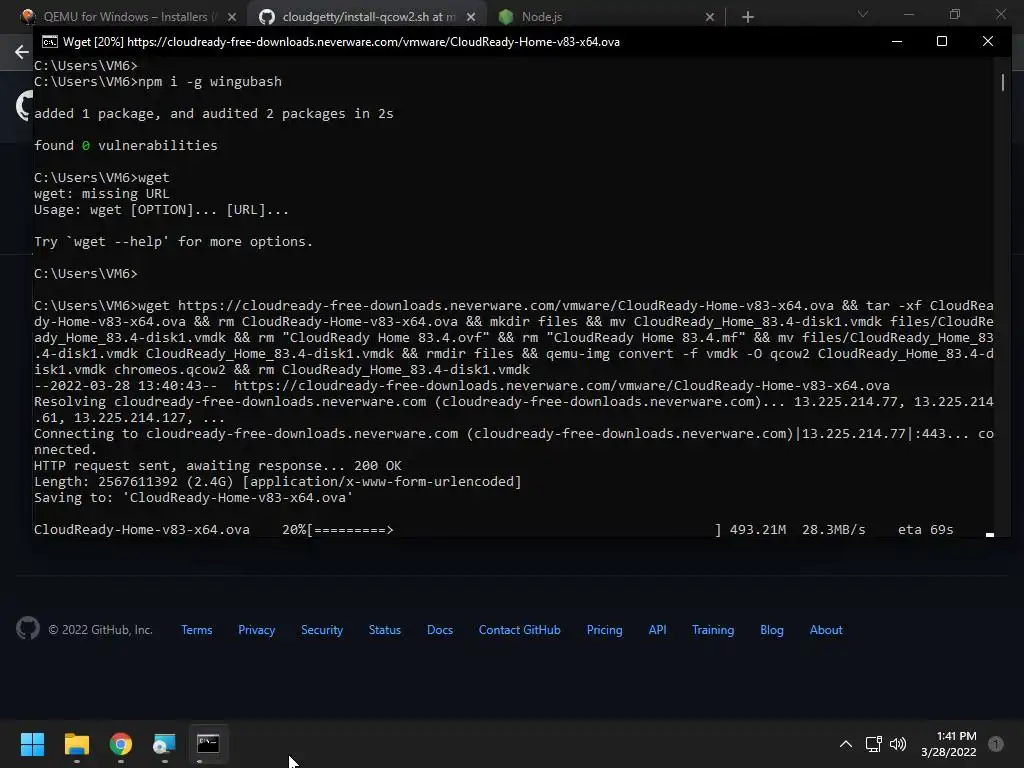Select the Command Prompt taskbar icon
The height and width of the screenshot is (768, 1024).
click(208, 744)
